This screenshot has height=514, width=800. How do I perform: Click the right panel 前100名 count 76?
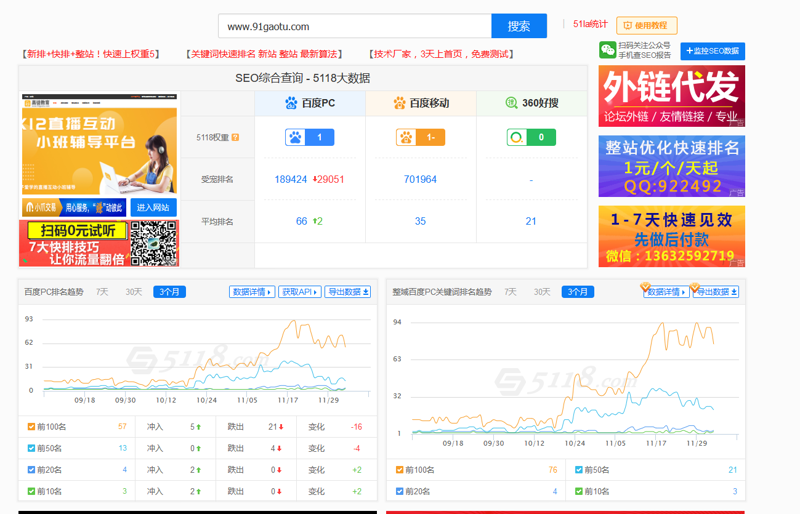click(x=553, y=470)
